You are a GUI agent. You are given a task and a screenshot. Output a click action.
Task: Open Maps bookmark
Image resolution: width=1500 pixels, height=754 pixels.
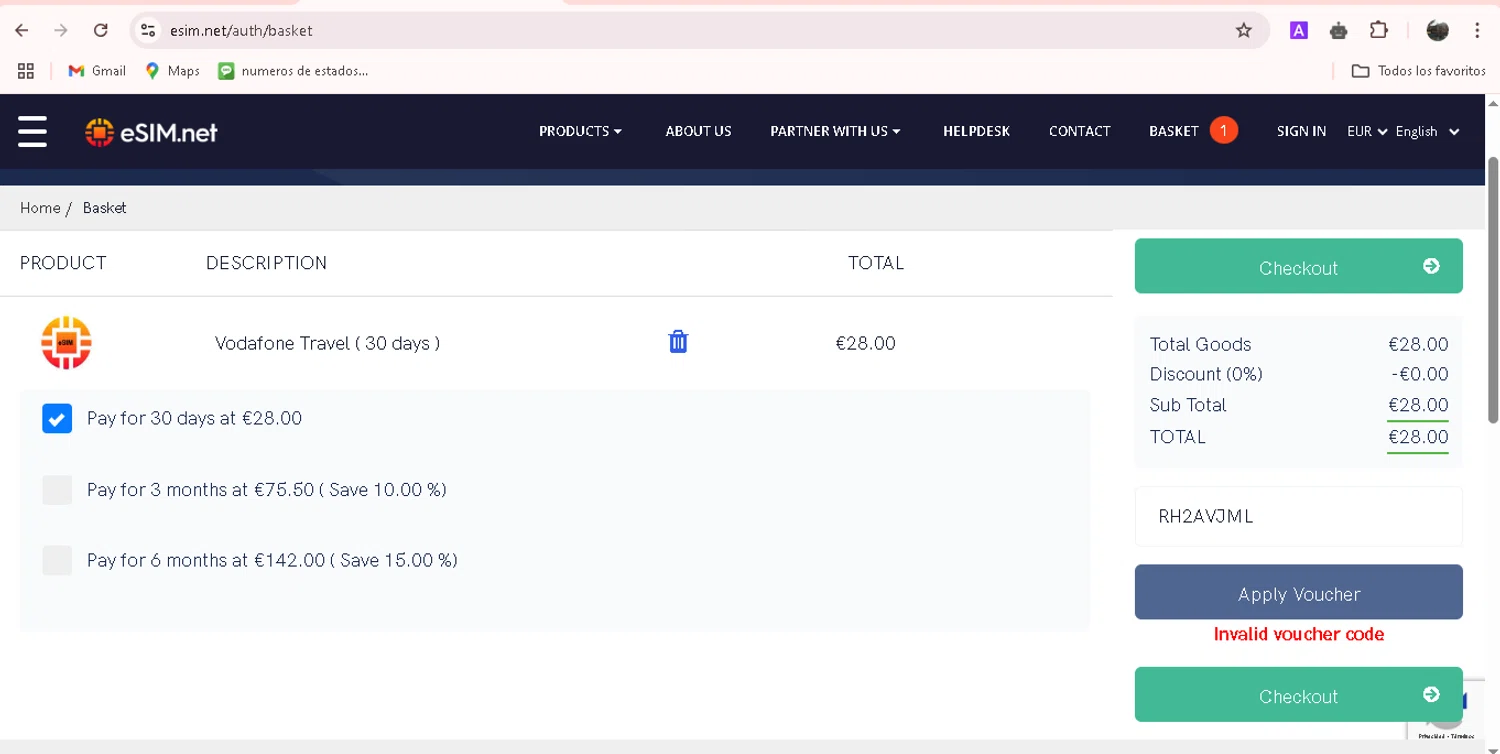(x=172, y=71)
